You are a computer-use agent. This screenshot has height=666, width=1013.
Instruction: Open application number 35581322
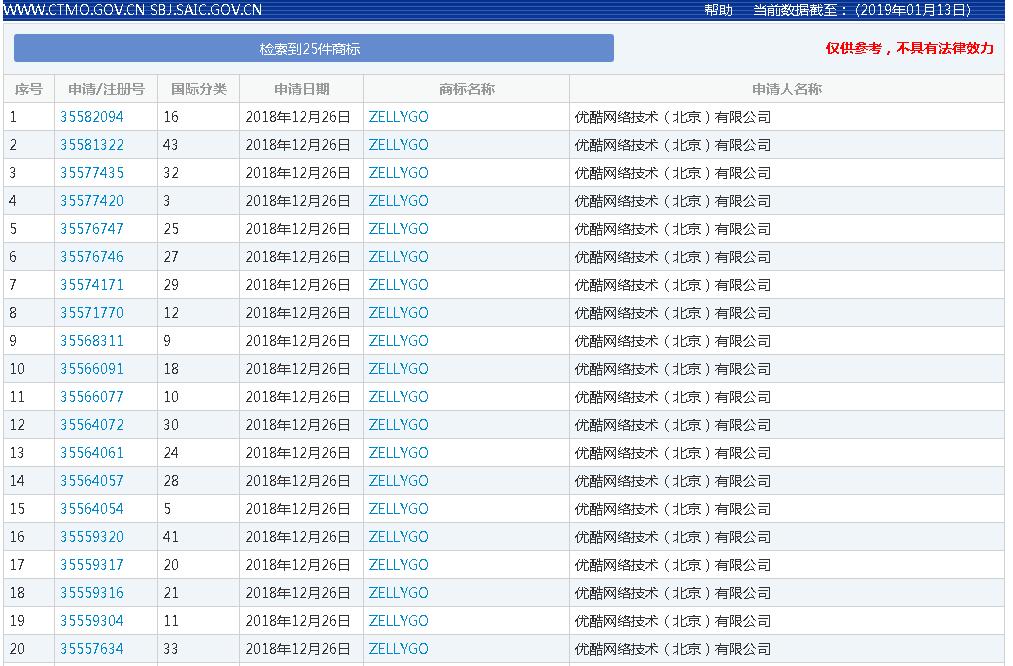click(x=92, y=145)
